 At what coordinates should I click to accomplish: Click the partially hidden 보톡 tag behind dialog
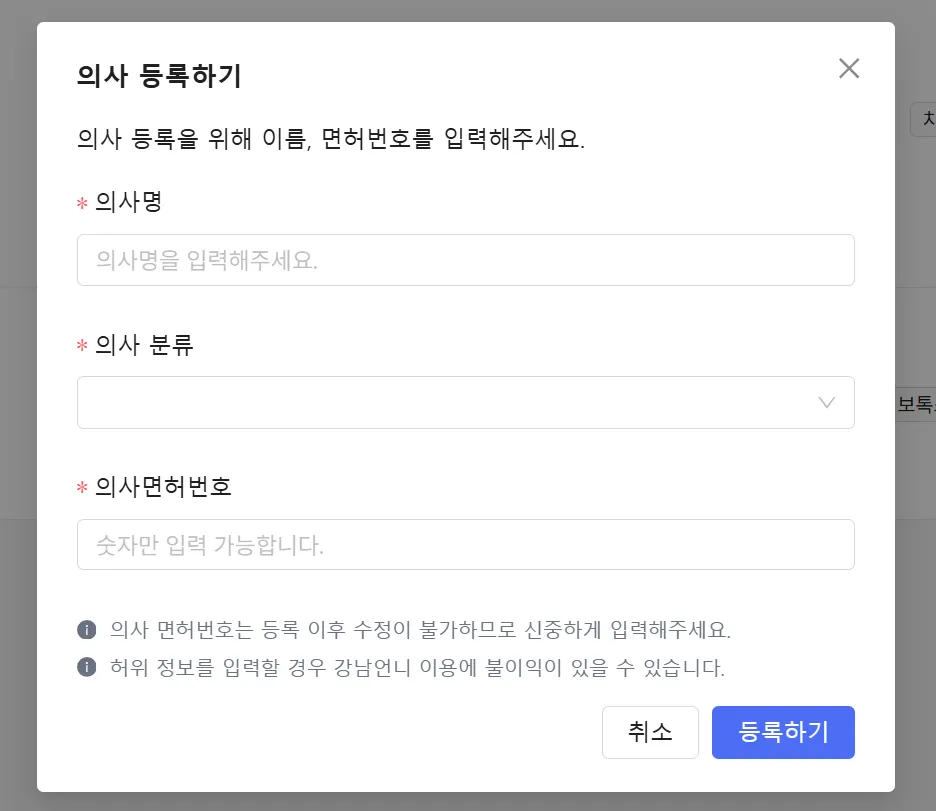916,404
